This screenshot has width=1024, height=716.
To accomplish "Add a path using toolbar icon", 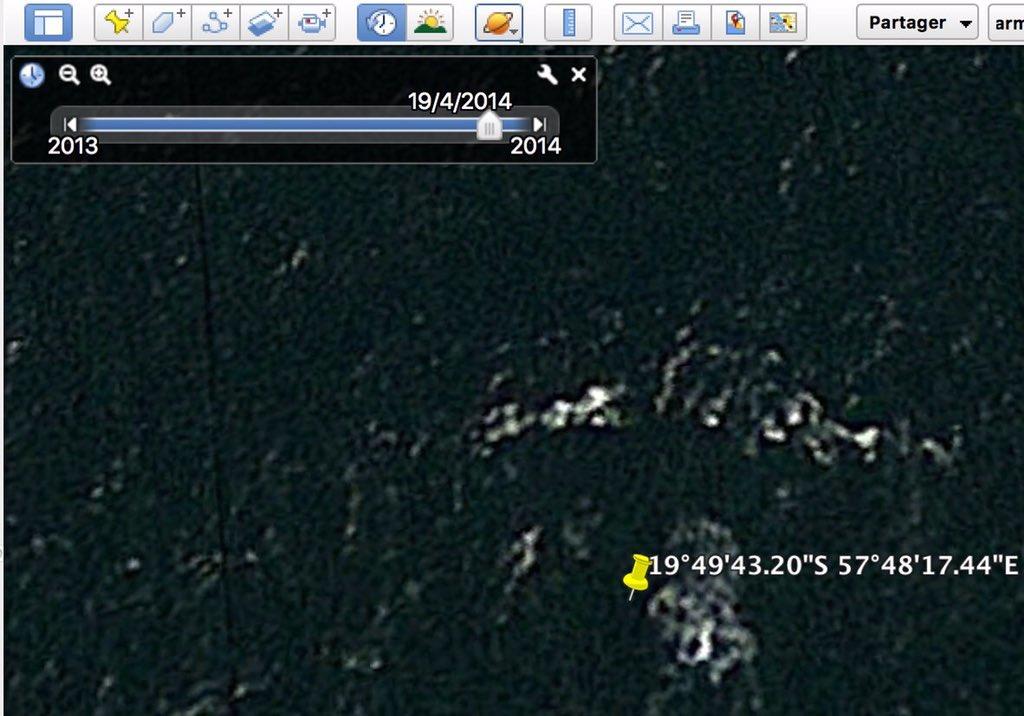I will pos(216,23).
